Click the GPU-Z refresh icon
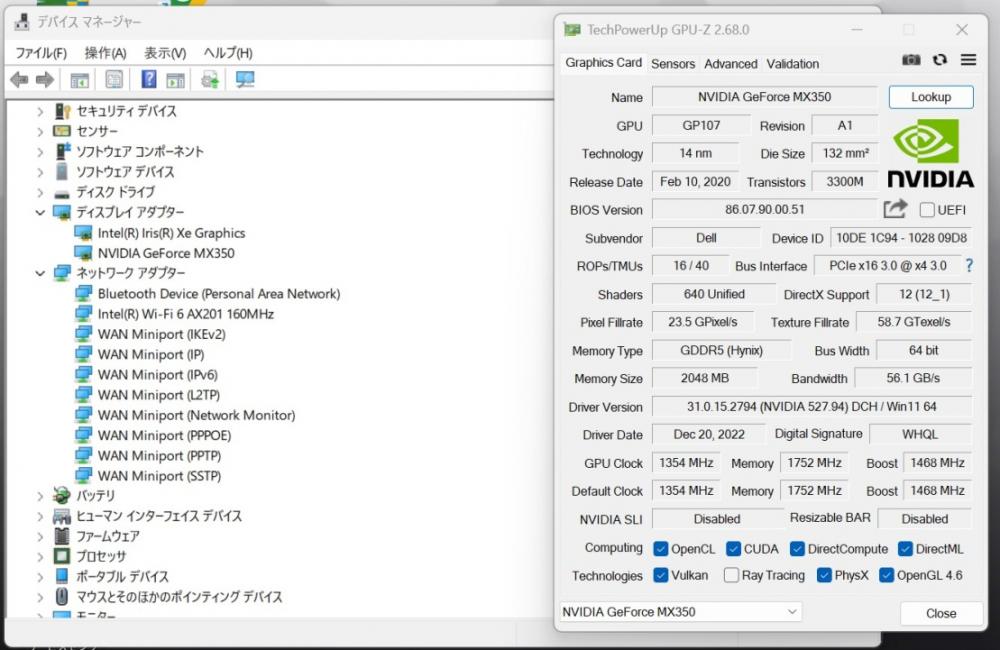Viewport: 1000px width, 650px height. [940, 60]
